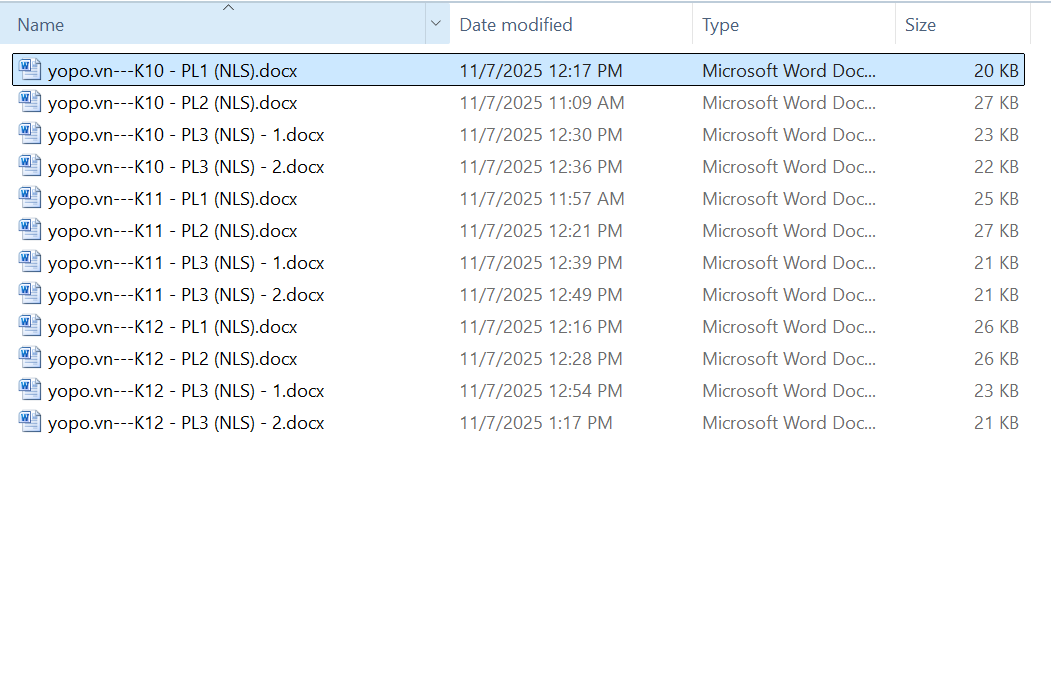Select file yopo.vn---K12 - PL3 (NLS) - 1.docx
Screen dimensions: 1051x673
click(186, 391)
